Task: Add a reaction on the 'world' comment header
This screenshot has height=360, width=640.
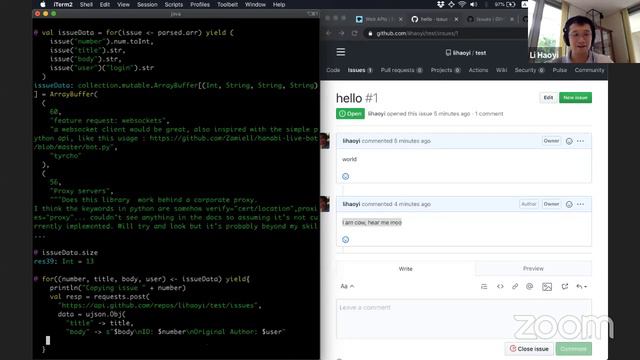Action: (569, 141)
